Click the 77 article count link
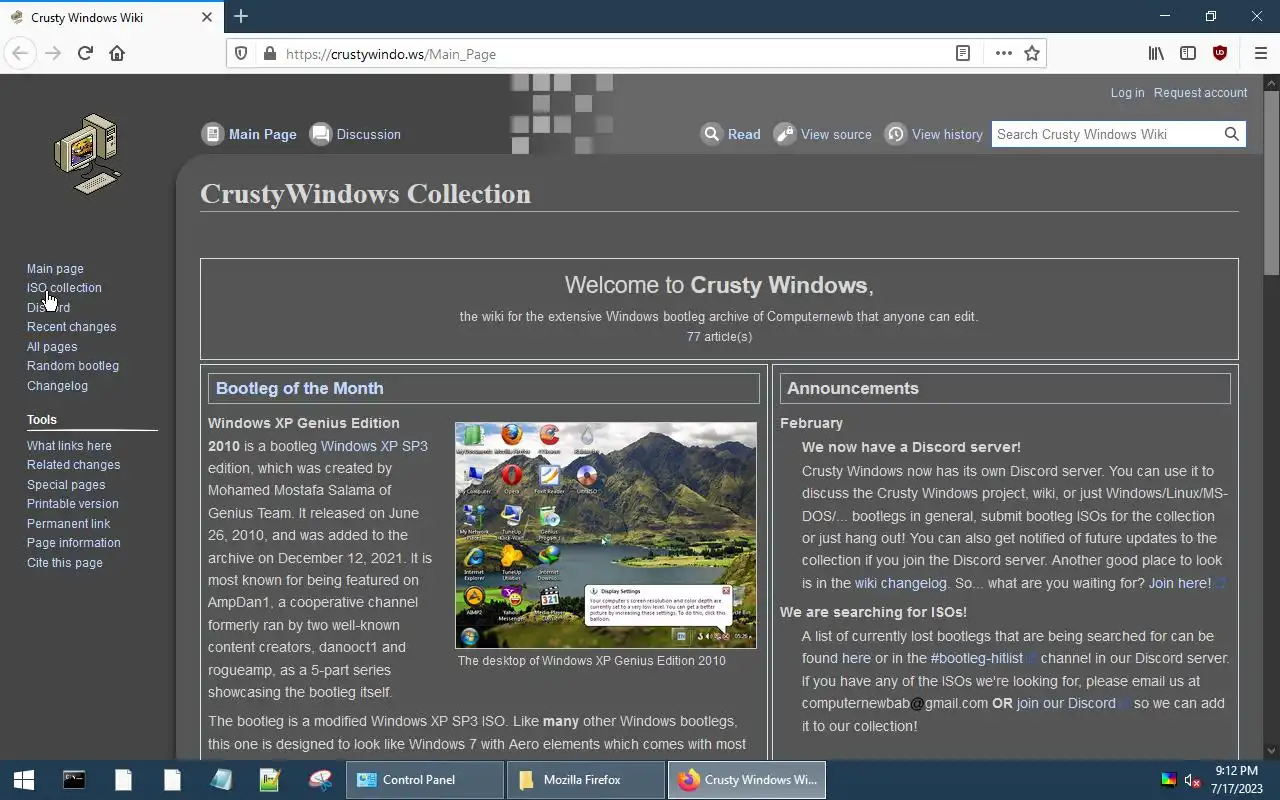 [x=693, y=337]
